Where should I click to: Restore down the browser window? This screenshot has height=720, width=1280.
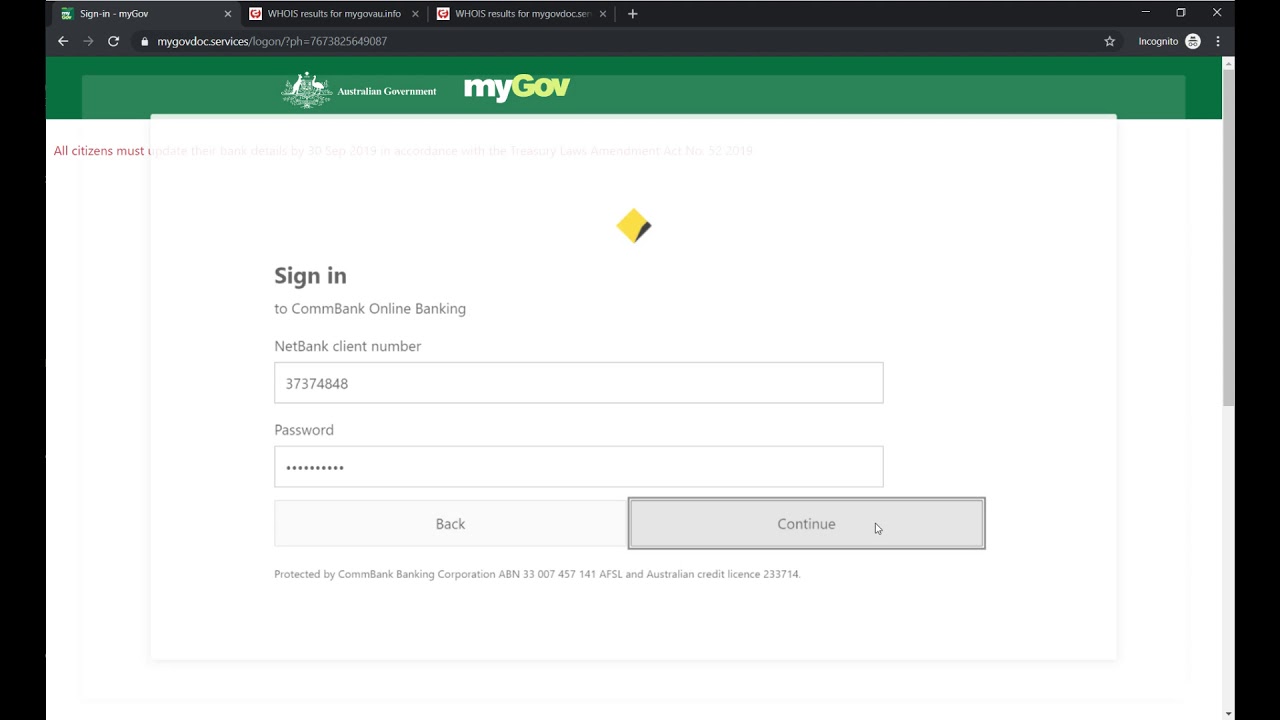pyautogui.click(x=1181, y=13)
